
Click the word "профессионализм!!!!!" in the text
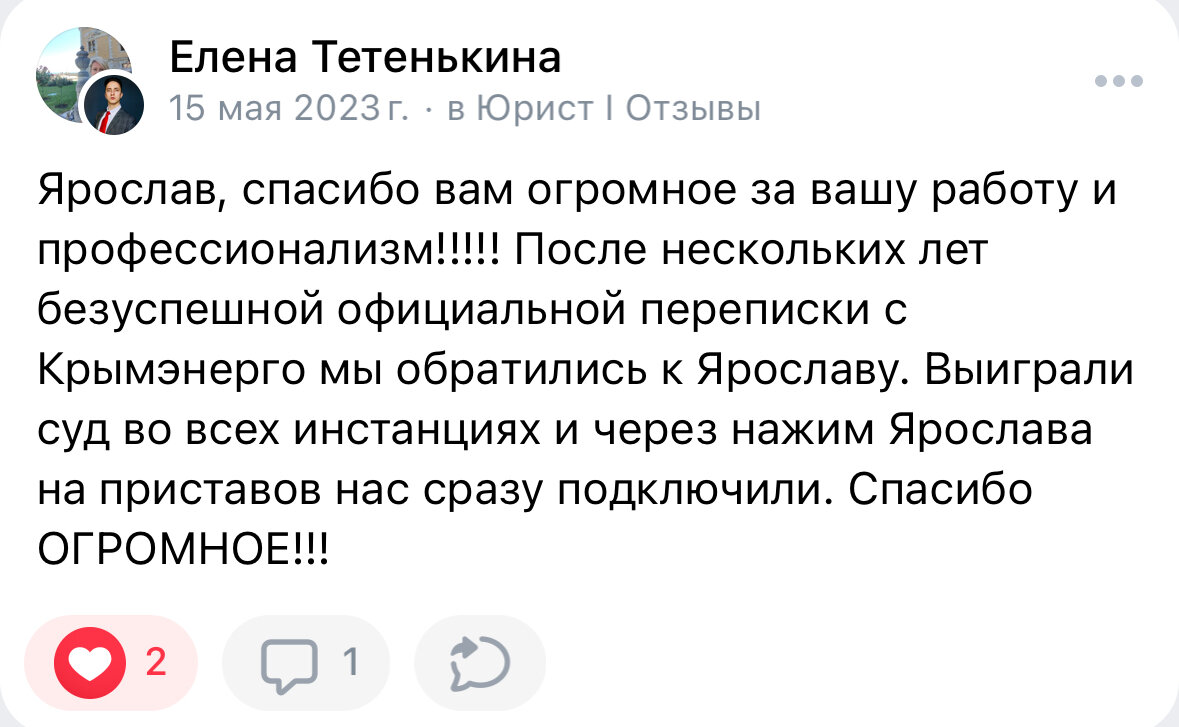tap(273, 251)
